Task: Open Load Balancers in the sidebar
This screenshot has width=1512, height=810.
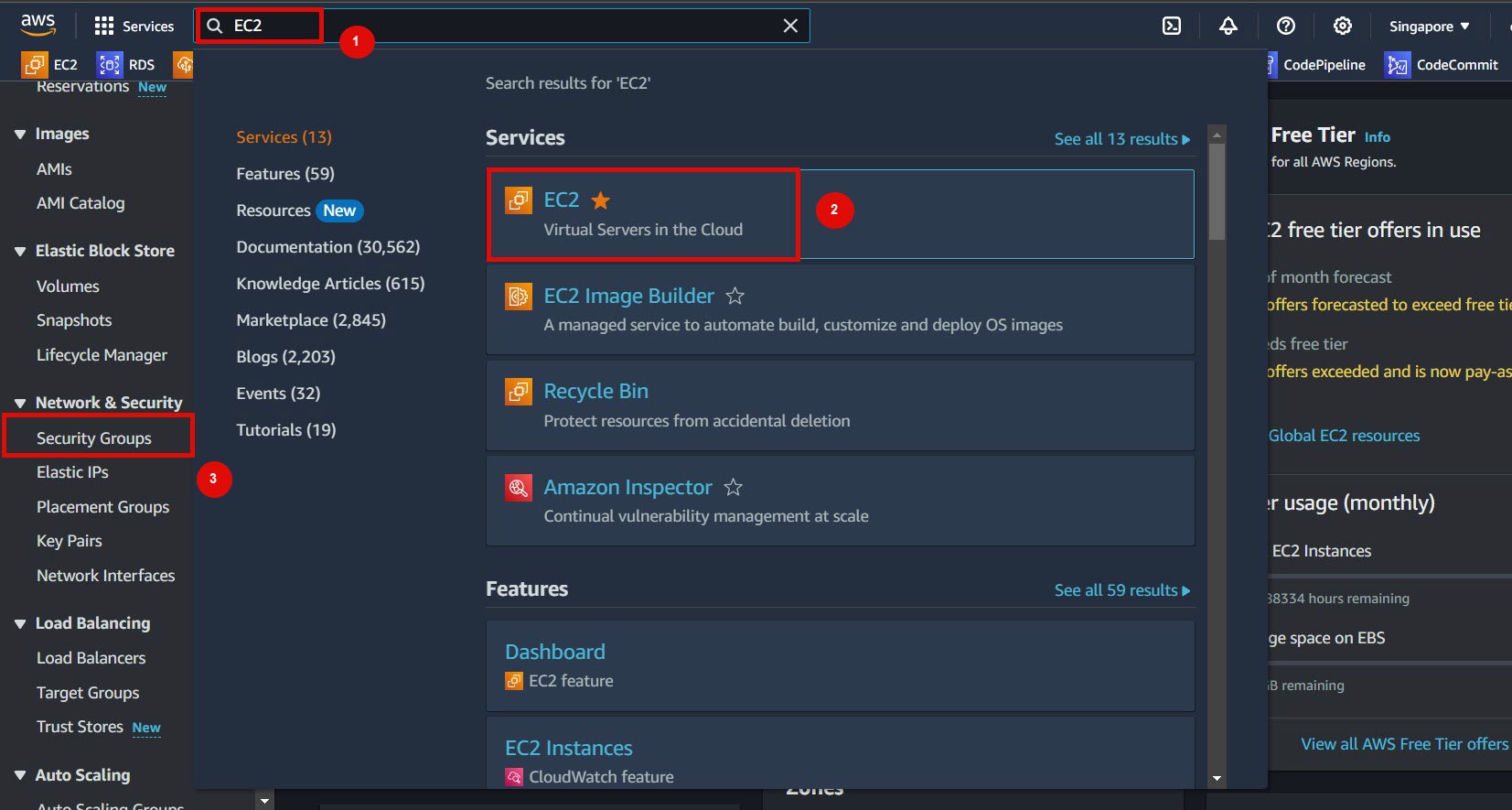Action: tap(91, 658)
